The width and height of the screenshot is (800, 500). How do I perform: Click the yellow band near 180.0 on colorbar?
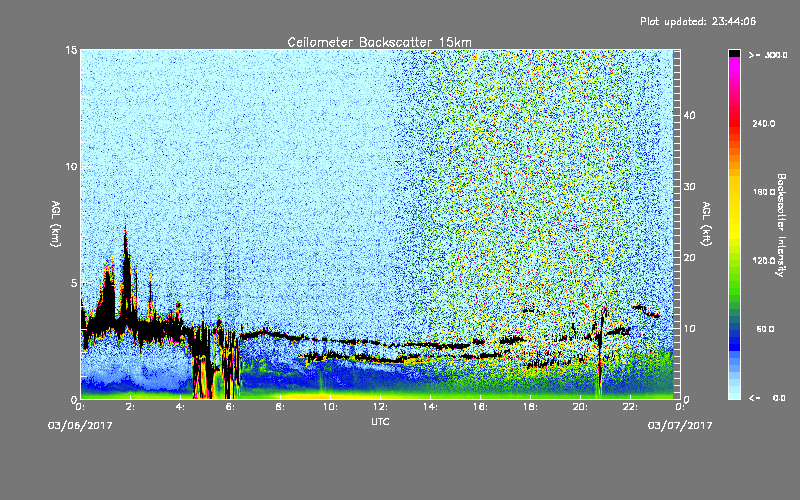[734, 192]
